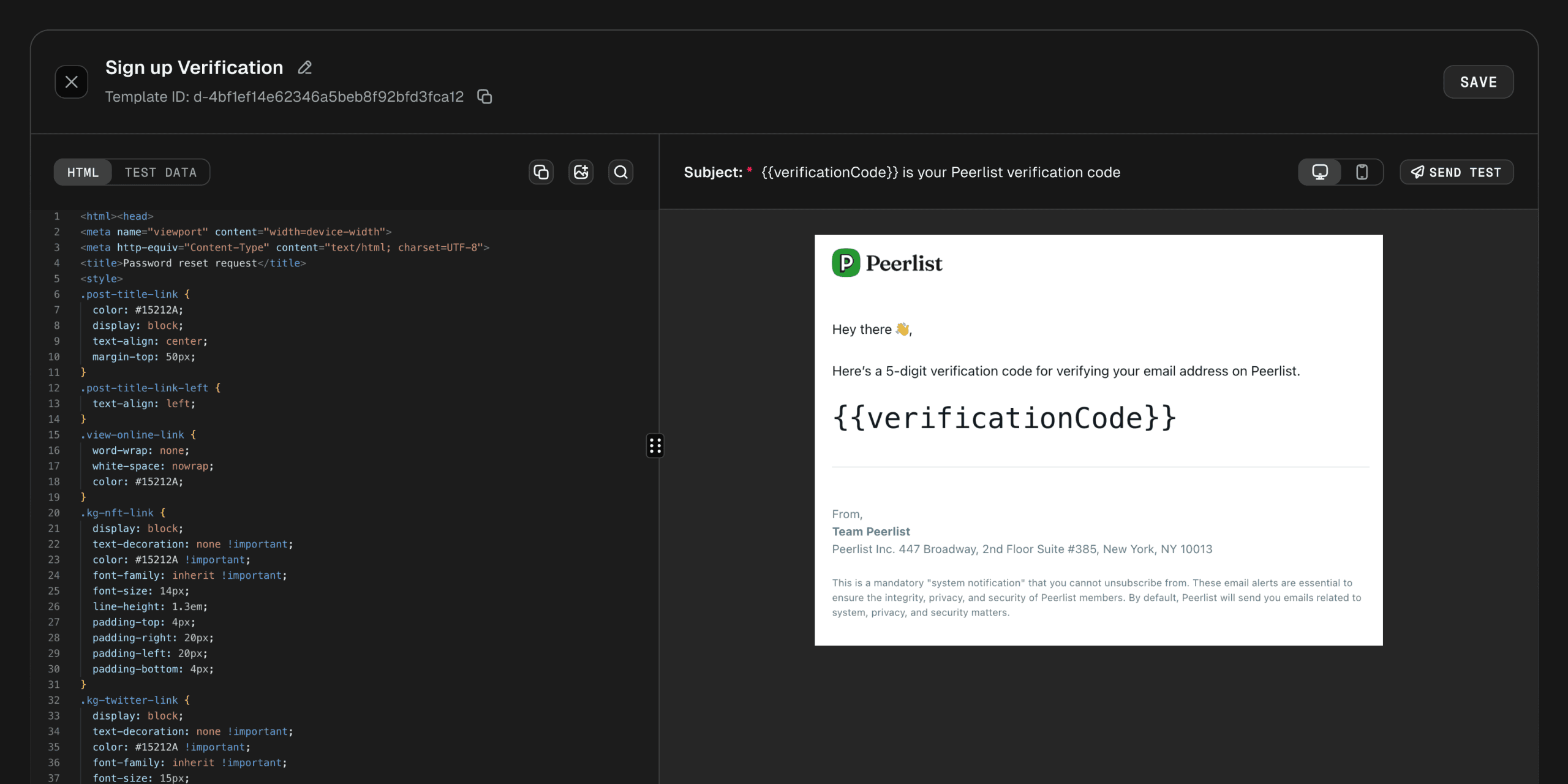This screenshot has height=784, width=1568.
Task: Select the Copy code icon above the editor
Action: (540, 172)
